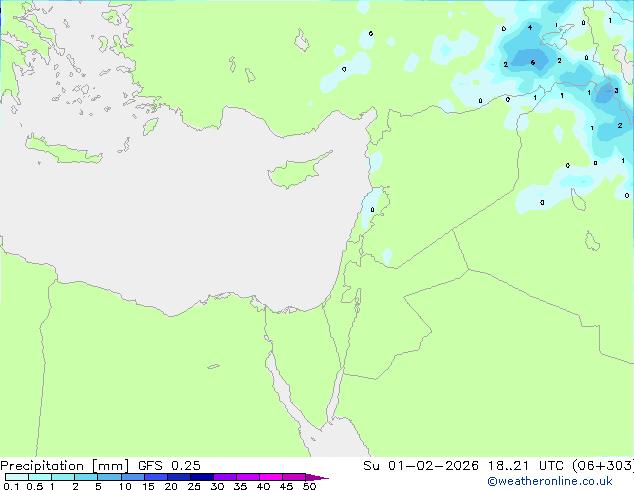Click the above-50 arrow tip of legend
Screen dimensions: 634x490
point(317,477)
